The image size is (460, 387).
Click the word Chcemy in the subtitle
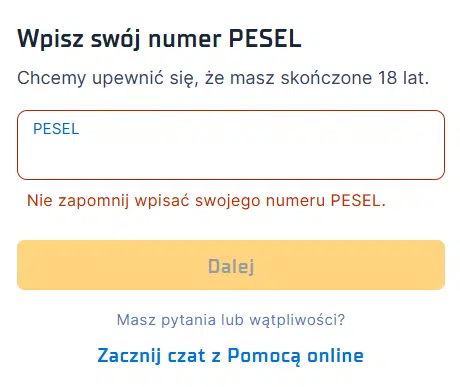tap(52, 79)
